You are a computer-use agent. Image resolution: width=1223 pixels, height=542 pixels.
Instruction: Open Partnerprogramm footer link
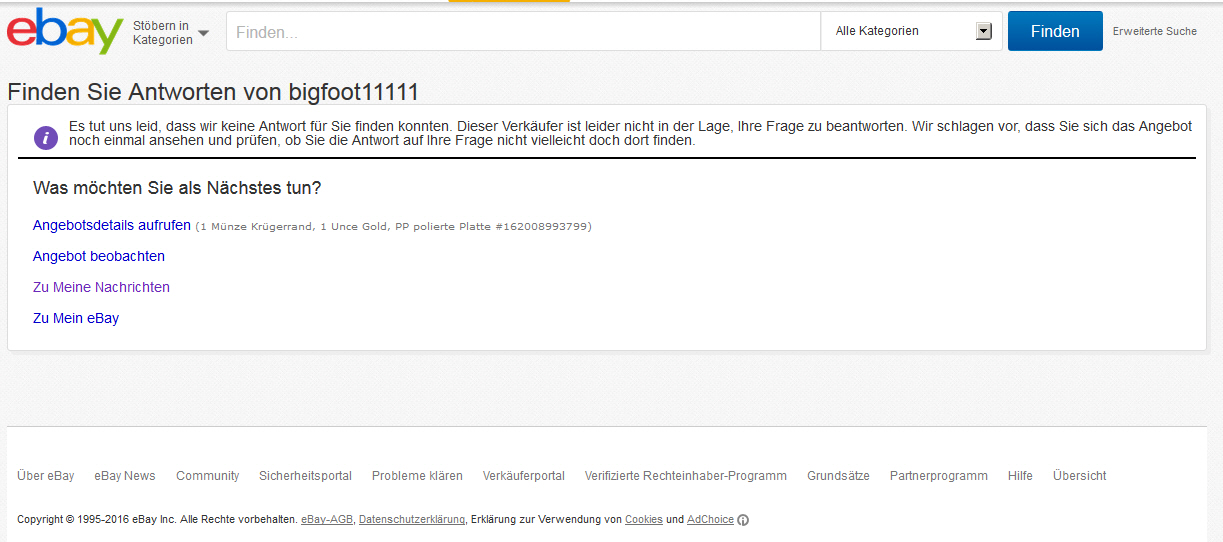(x=939, y=476)
